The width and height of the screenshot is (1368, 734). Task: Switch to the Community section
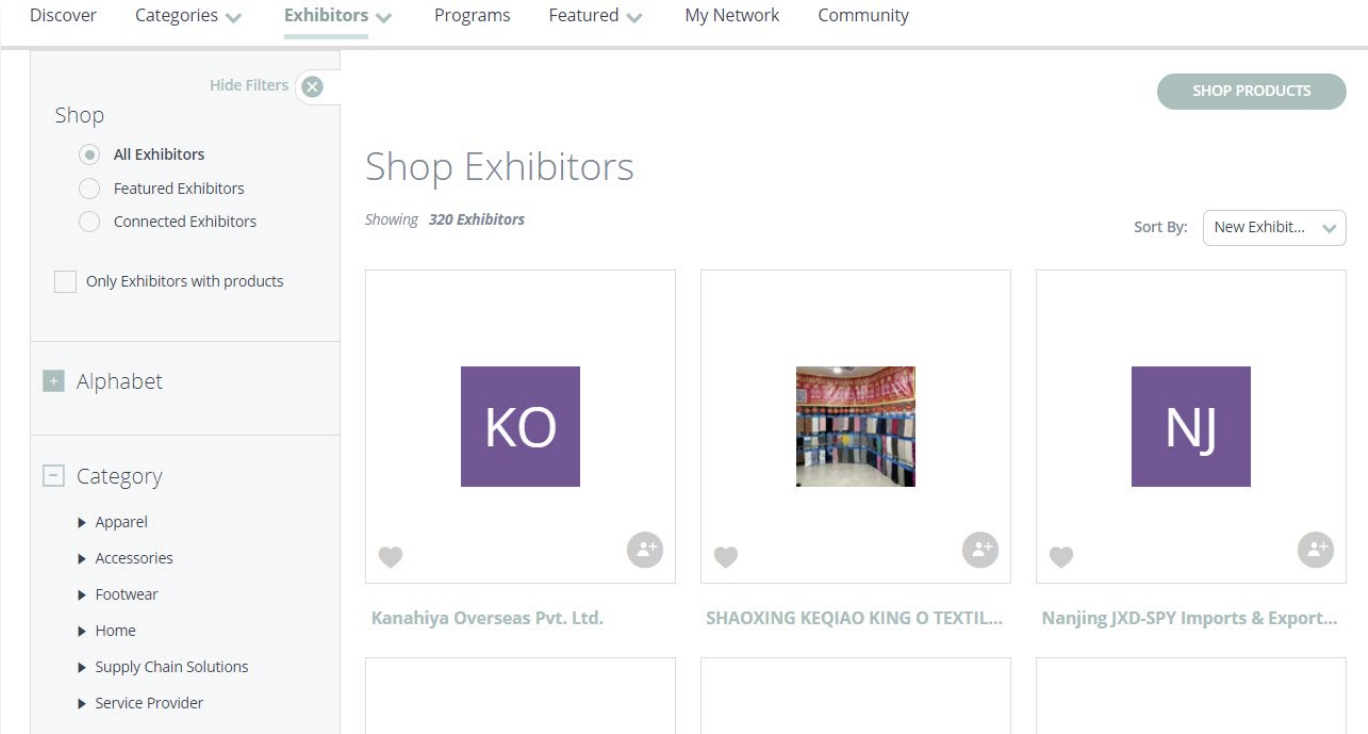(x=863, y=15)
